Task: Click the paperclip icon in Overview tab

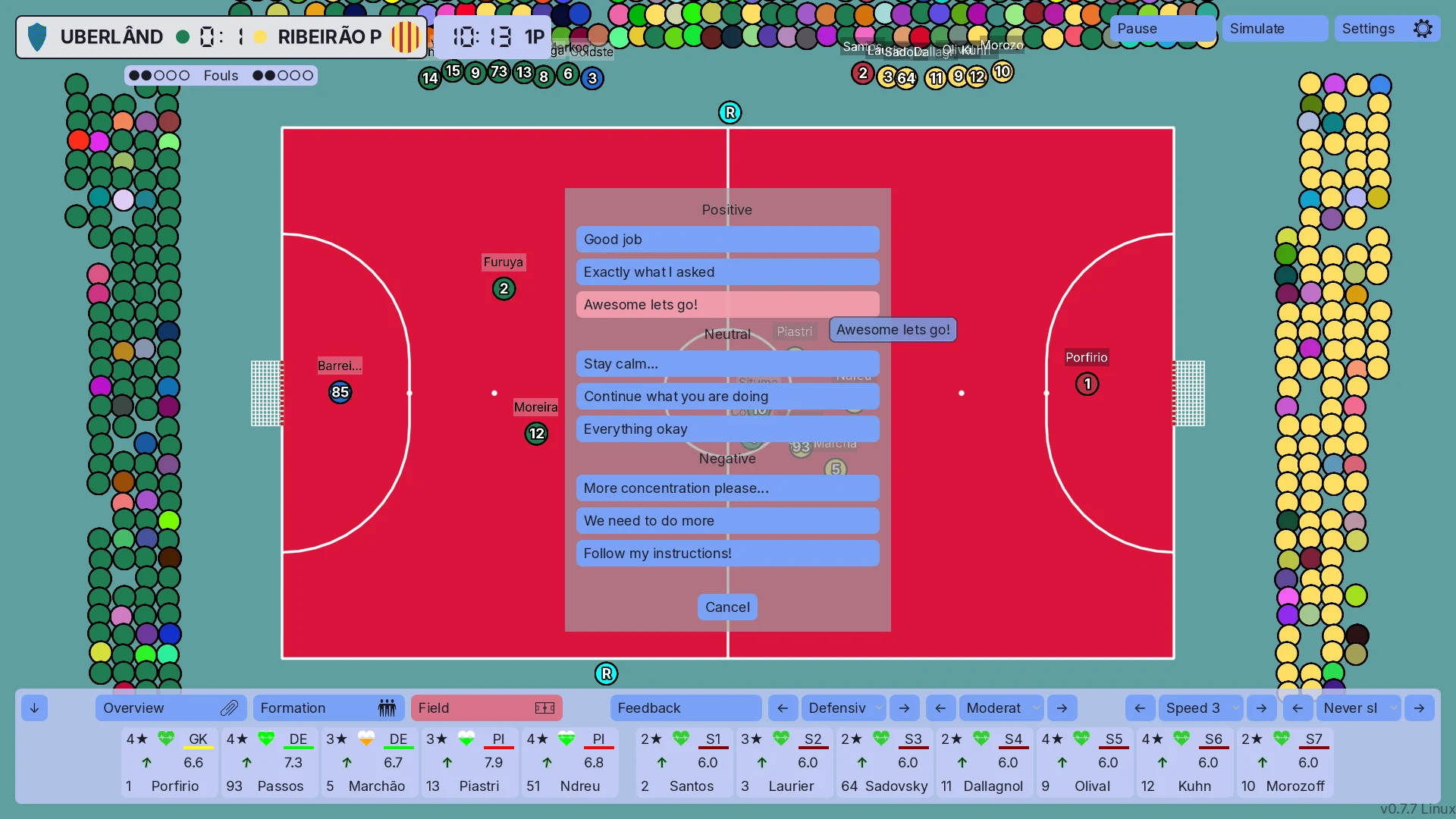Action: pos(229,708)
